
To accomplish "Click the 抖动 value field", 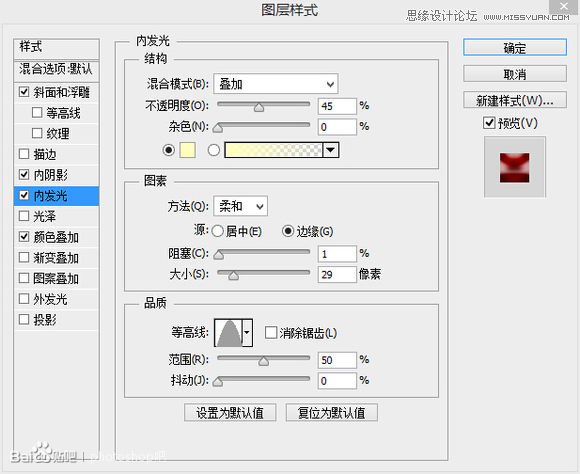I will pyautogui.click(x=337, y=381).
